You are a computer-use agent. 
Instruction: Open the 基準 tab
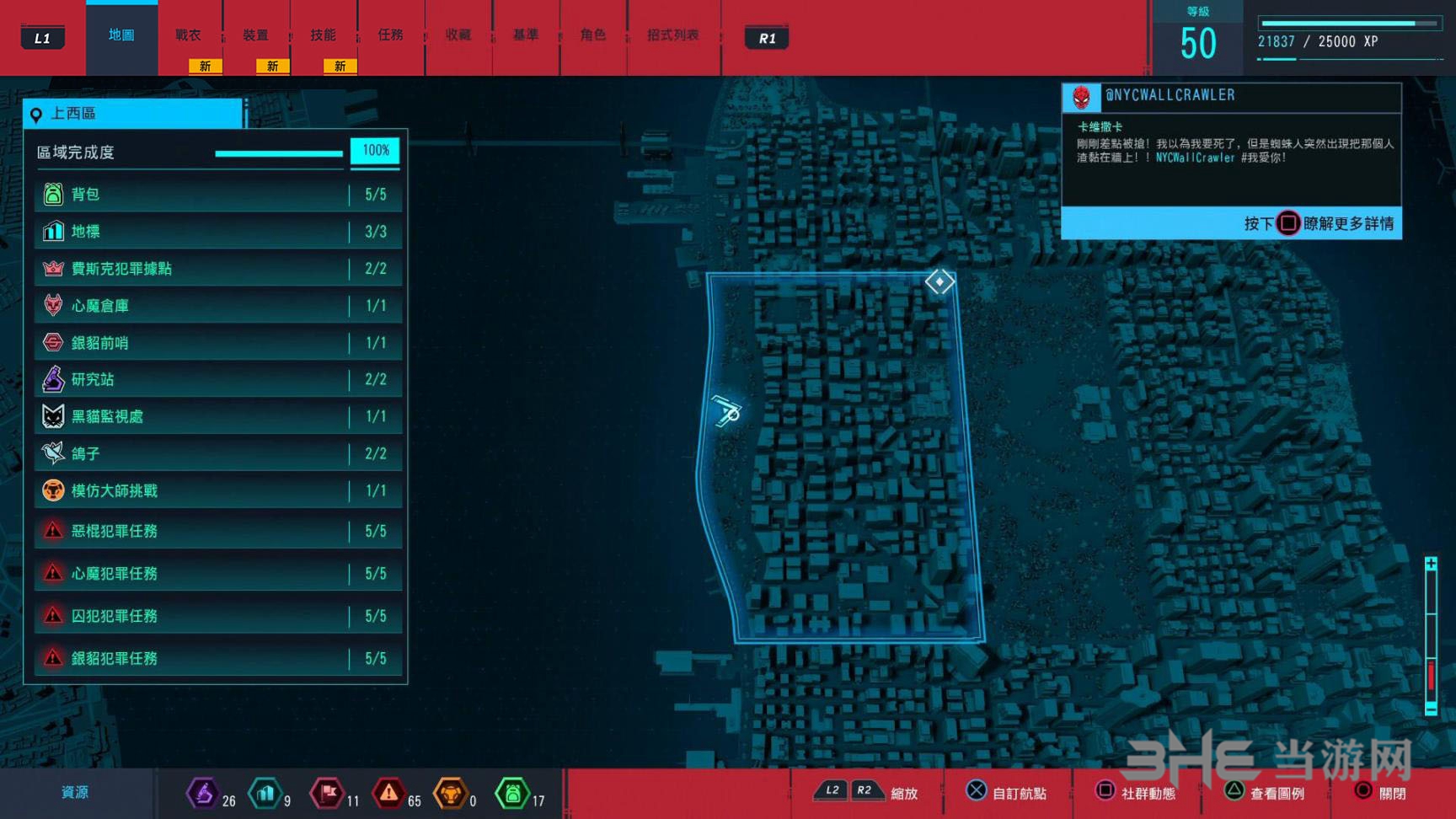pos(526,35)
